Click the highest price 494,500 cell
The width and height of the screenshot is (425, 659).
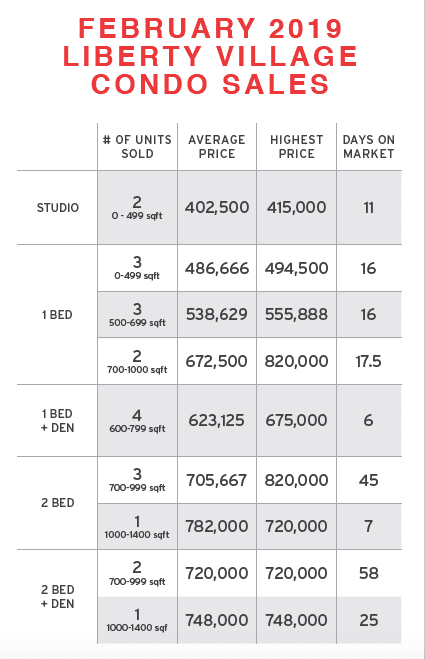click(296, 268)
